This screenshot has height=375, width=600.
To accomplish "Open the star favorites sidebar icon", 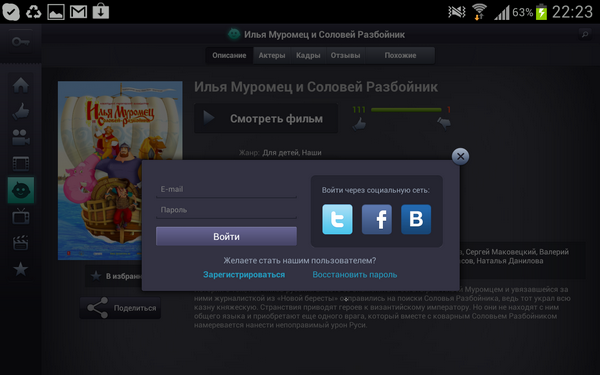I will pyautogui.click(x=21, y=269).
